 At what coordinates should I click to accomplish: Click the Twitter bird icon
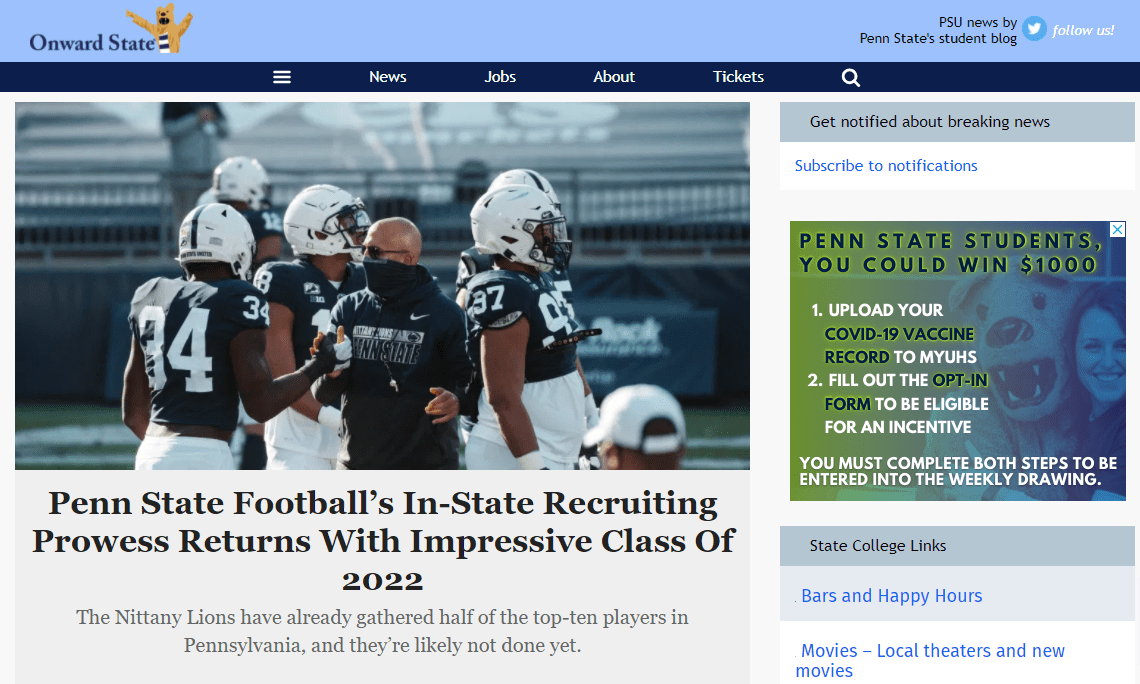tap(1034, 29)
